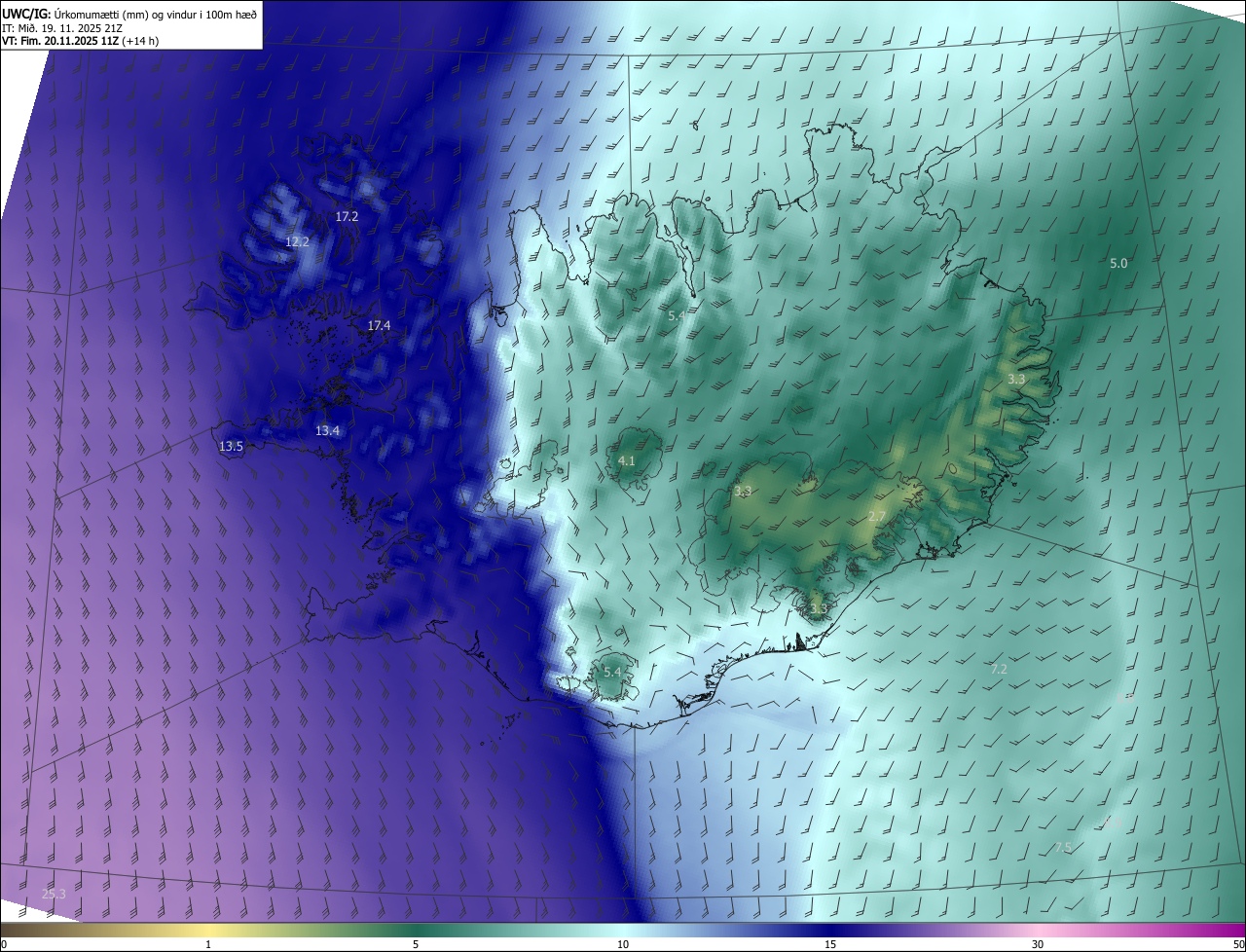The height and width of the screenshot is (952, 1246).
Task: Click the '30' tick on the color scale
Action: (1038, 945)
